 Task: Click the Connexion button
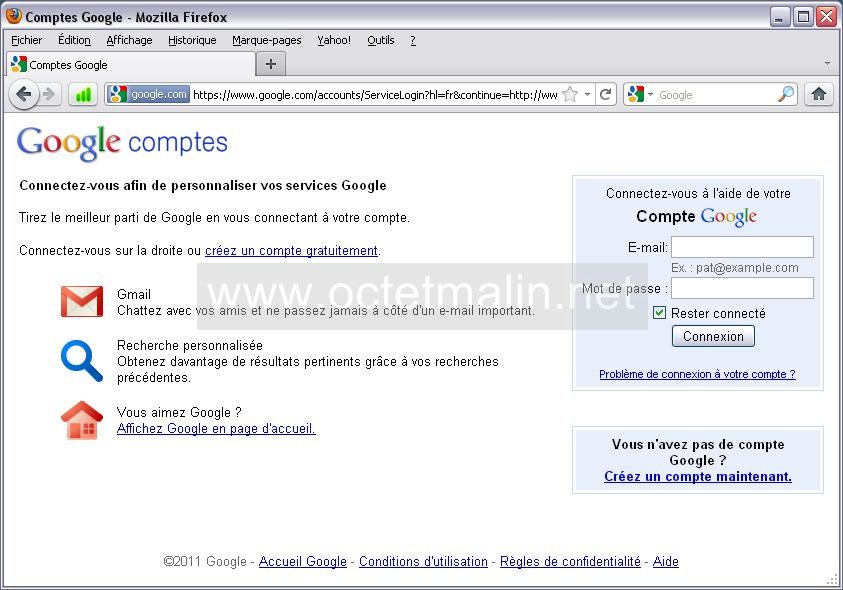coord(713,336)
